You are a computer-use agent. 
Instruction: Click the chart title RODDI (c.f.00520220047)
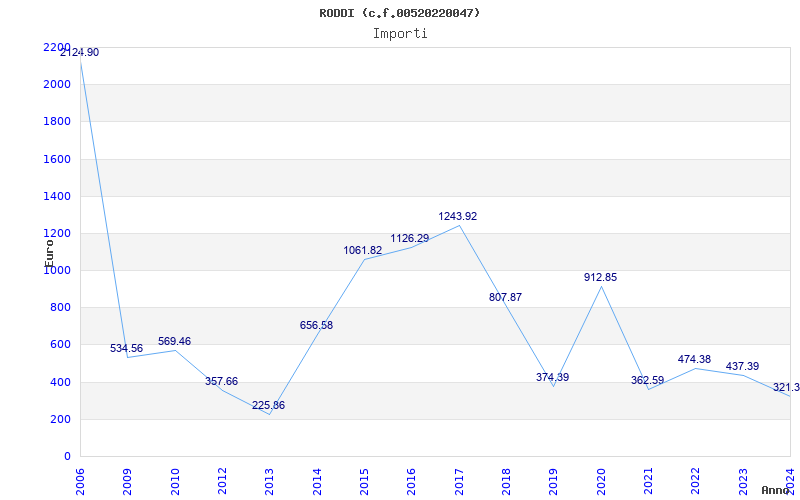(399, 13)
